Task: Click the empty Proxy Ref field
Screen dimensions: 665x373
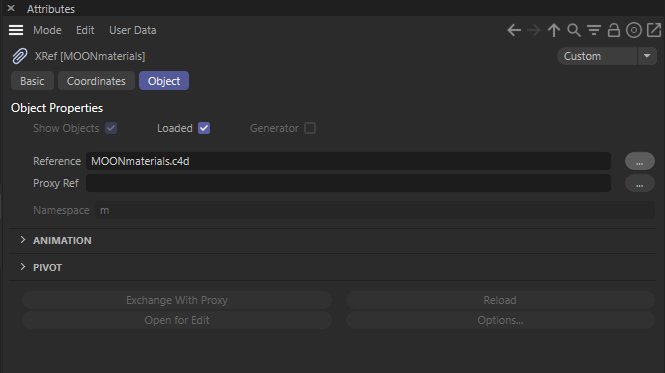Action: [x=348, y=183]
